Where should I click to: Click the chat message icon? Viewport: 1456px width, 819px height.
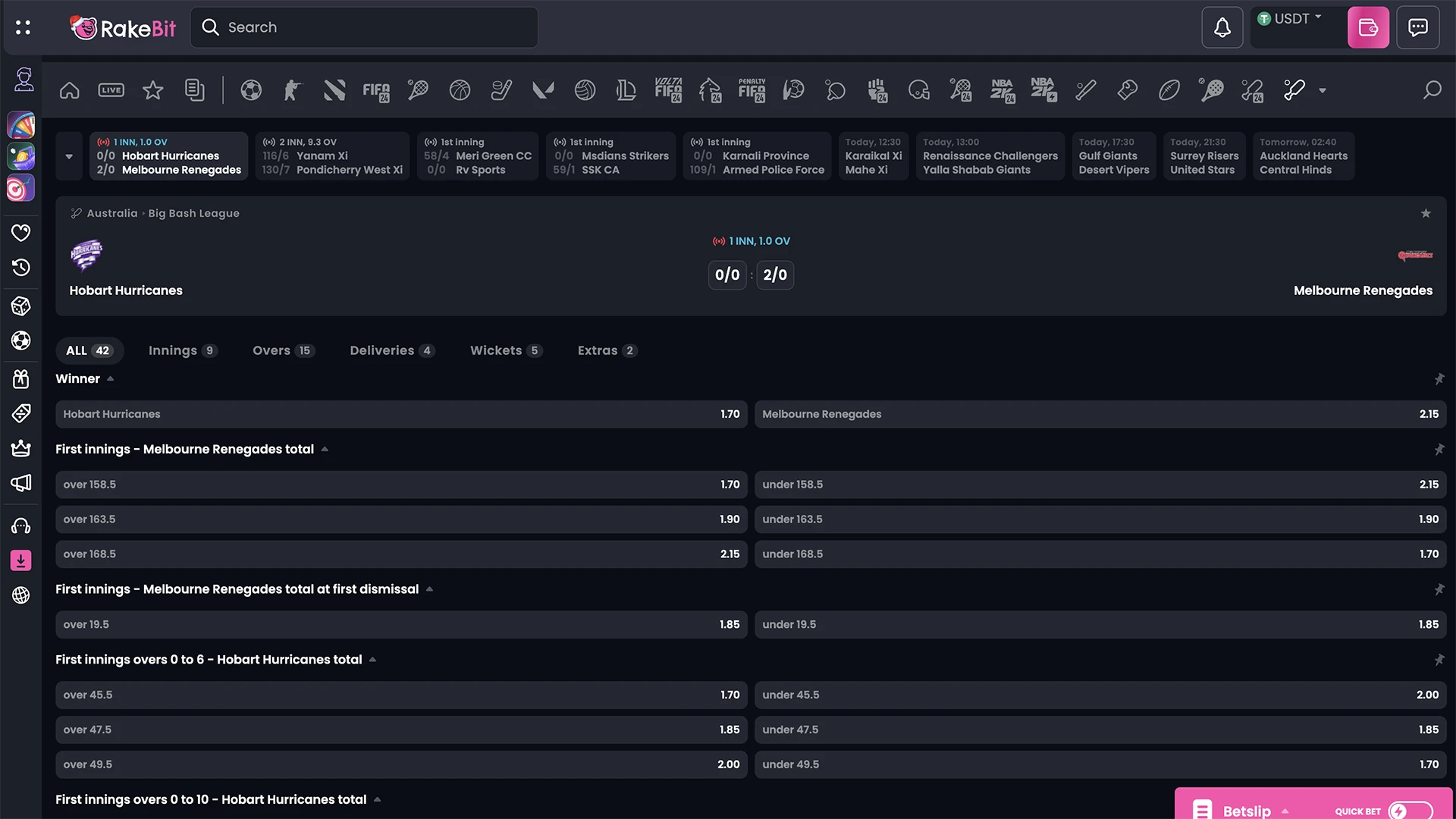tap(1418, 27)
